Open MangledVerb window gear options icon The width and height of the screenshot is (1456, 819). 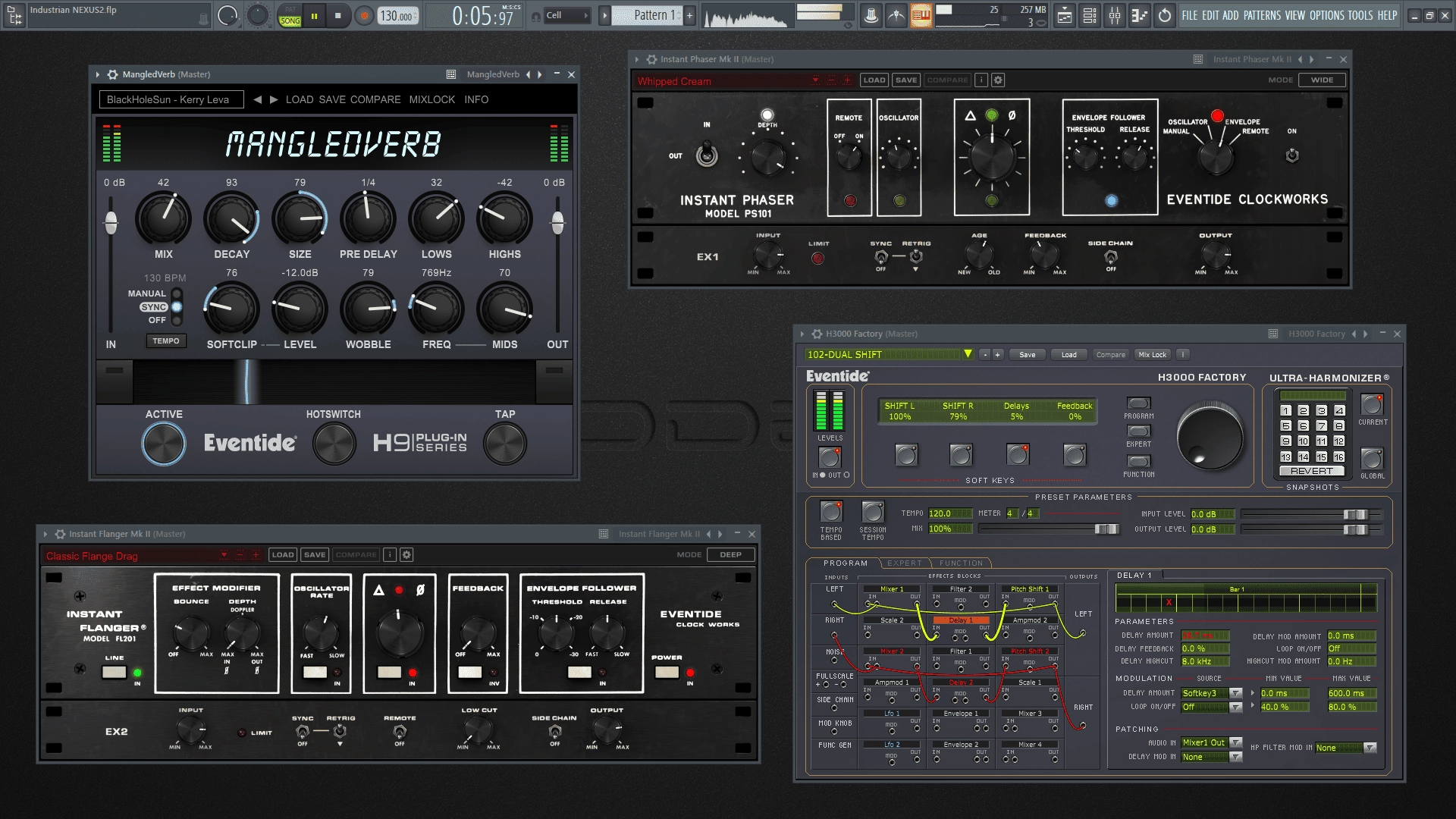[x=112, y=74]
